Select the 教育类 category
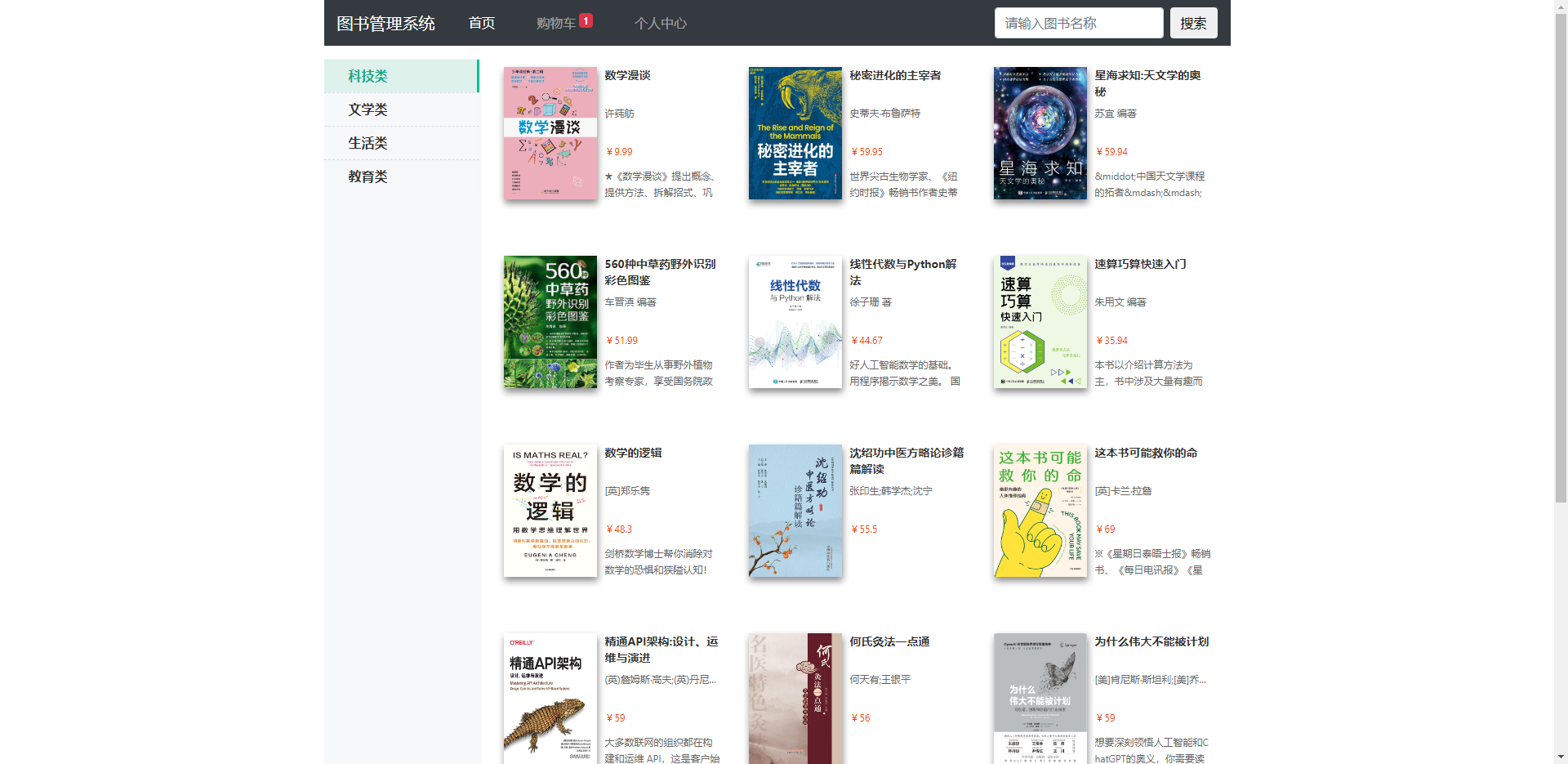Screen dimensions: 1568x764 point(401,176)
